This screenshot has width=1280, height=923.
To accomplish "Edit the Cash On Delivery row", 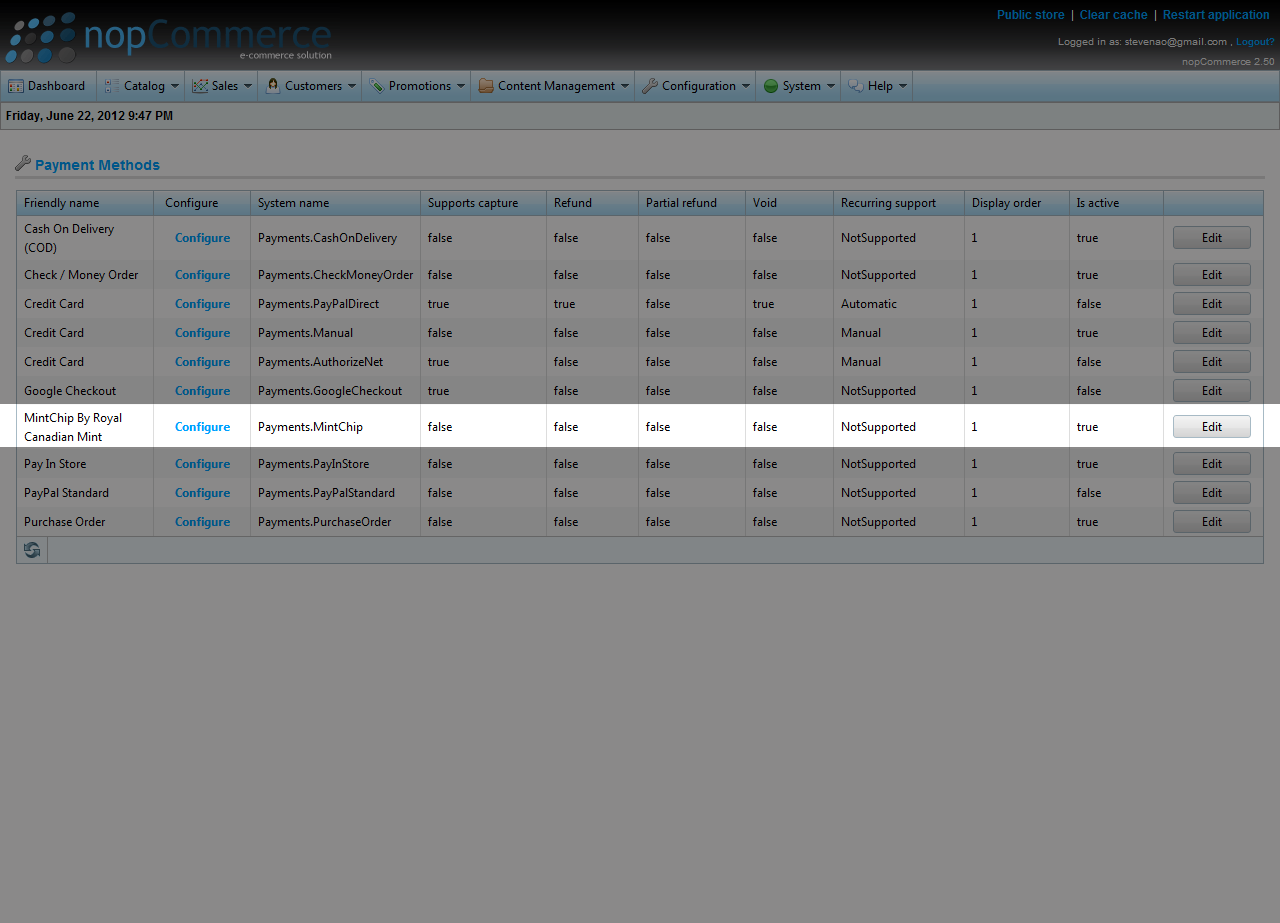I will coord(1212,238).
